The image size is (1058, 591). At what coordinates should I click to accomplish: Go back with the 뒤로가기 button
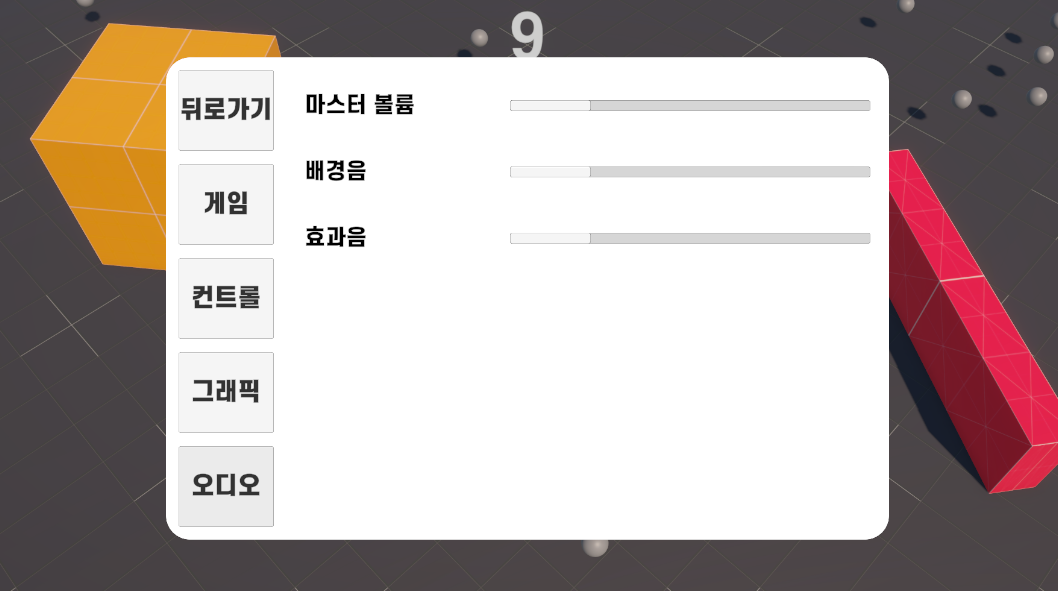[x=226, y=110]
